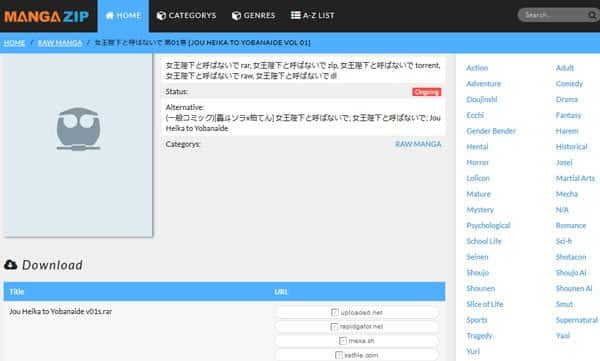
Task: Download from mexa.sh
Action: click(357, 341)
